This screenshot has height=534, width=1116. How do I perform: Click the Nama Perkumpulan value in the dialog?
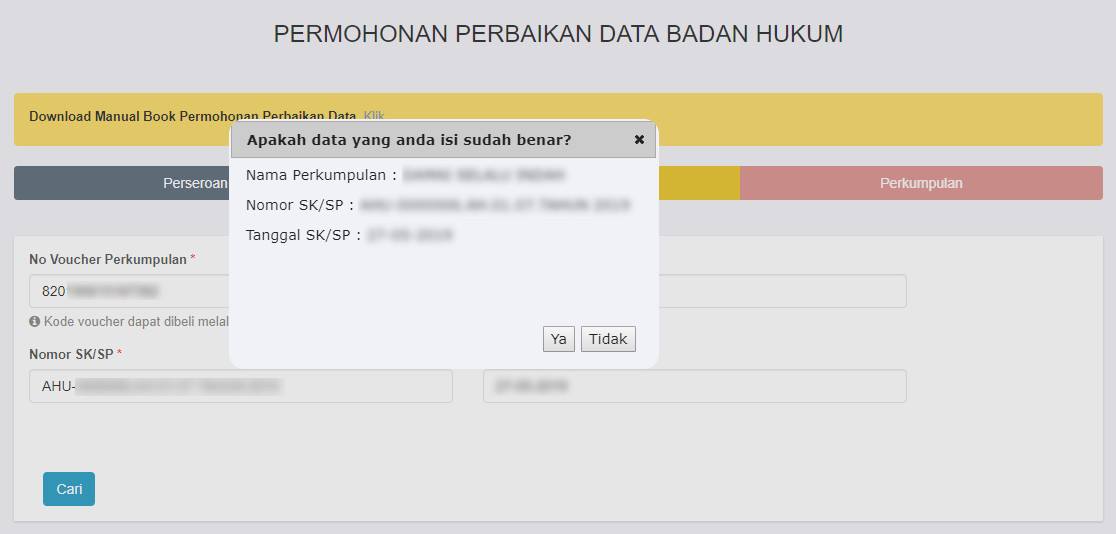click(x=484, y=176)
